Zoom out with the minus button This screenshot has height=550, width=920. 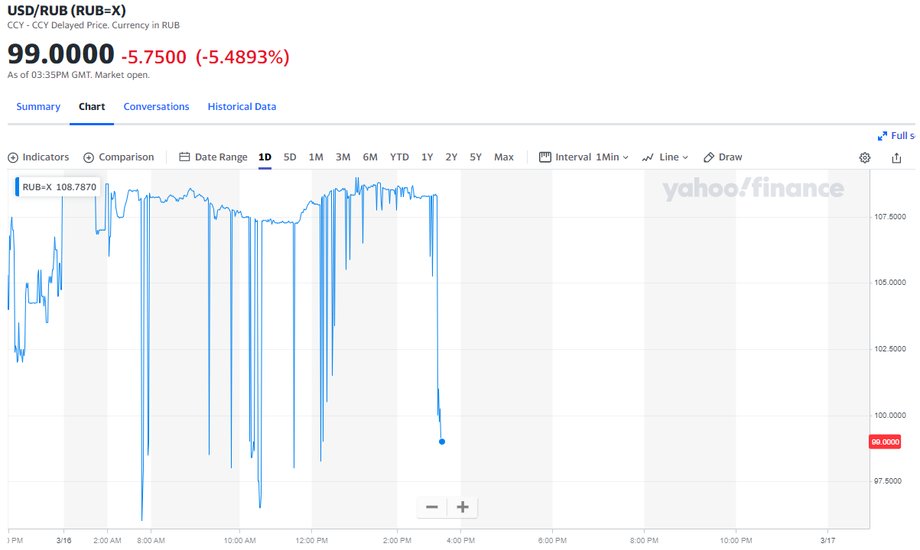click(432, 507)
